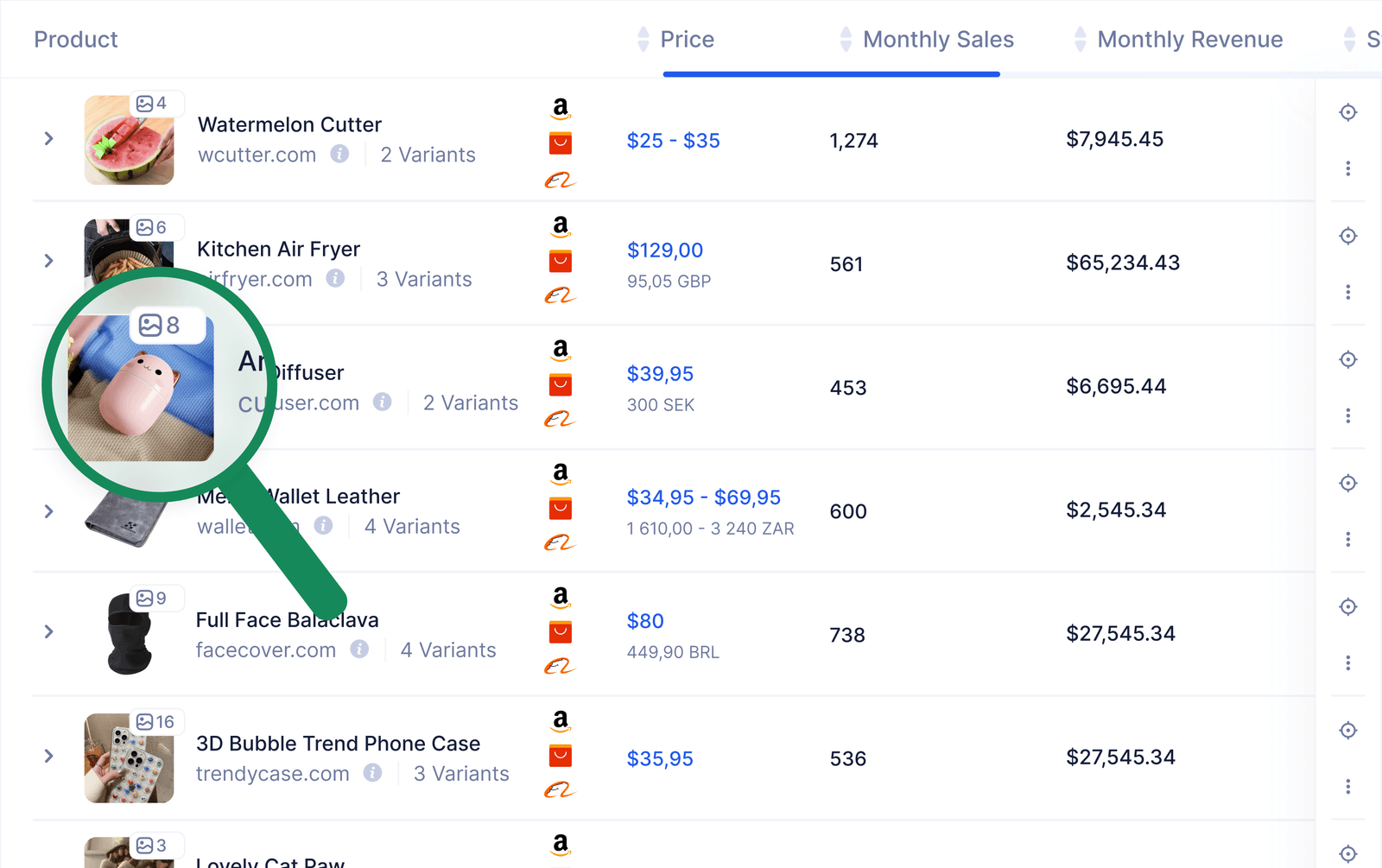Expand the Full Face Balaclava row
This screenshot has width=1382, height=868.
coord(49,631)
